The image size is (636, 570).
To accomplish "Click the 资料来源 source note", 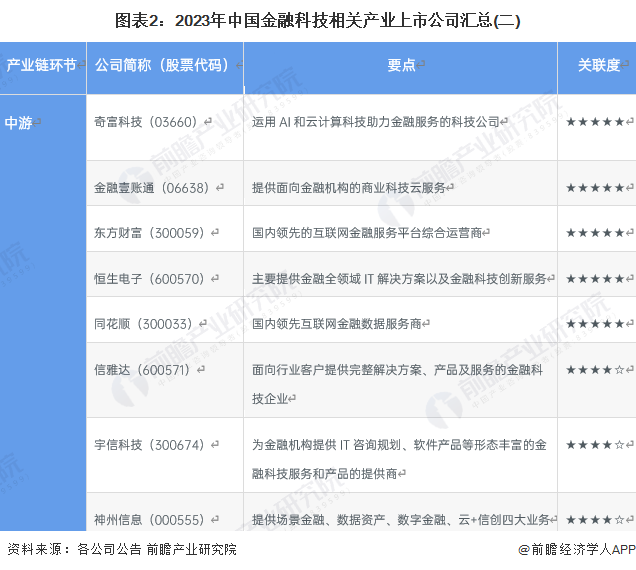I will 122,549.
